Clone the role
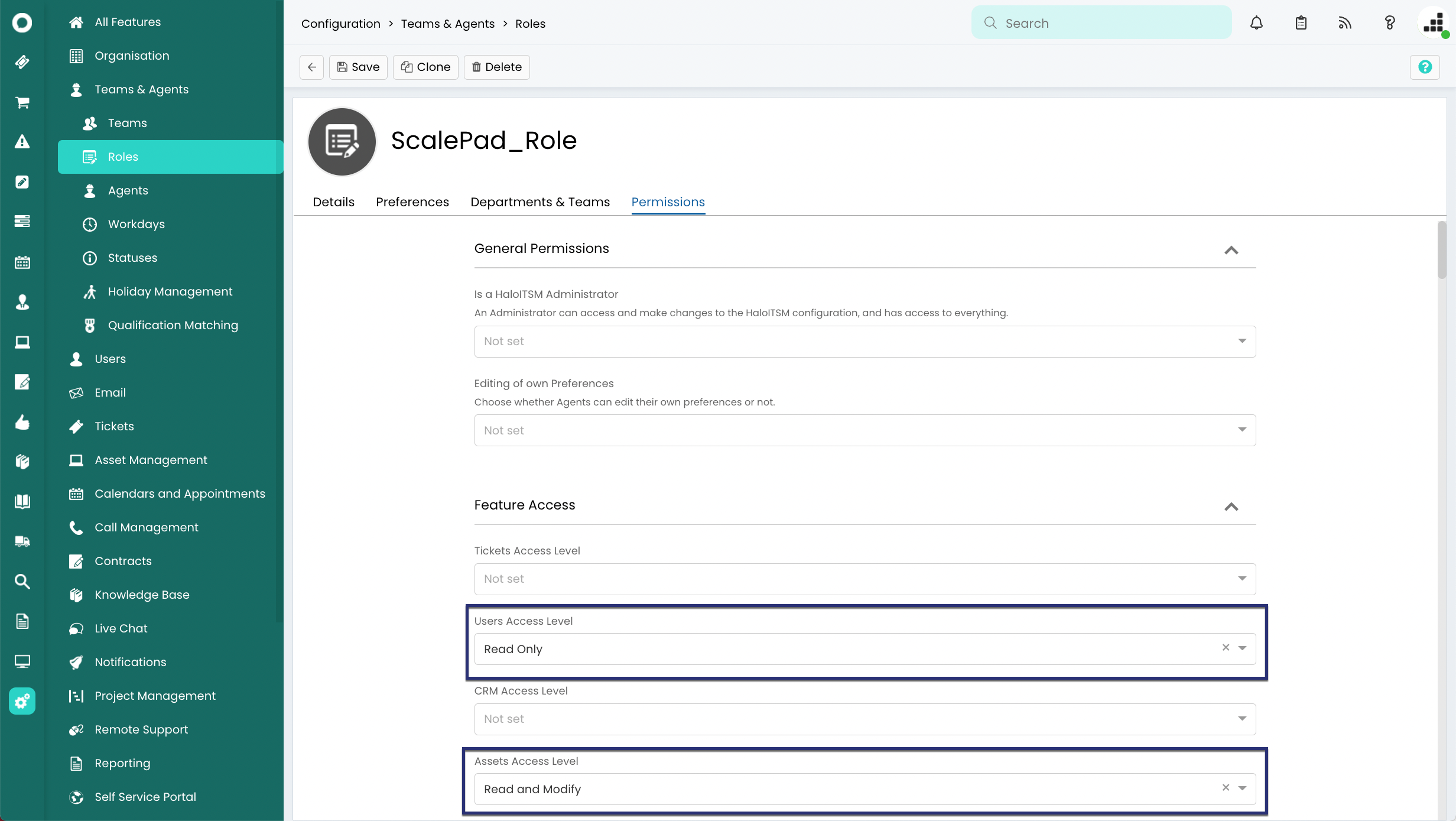The image size is (1456, 821). point(425,67)
